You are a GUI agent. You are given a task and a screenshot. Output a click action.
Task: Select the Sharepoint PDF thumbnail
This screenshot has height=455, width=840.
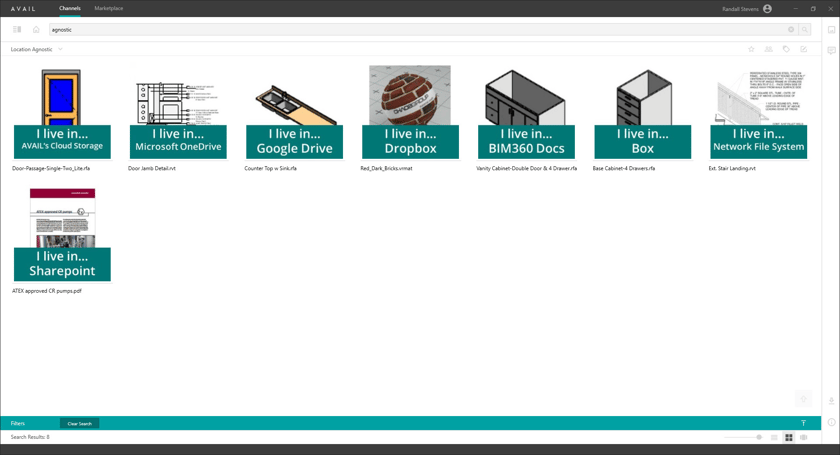(x=62, y=234)
